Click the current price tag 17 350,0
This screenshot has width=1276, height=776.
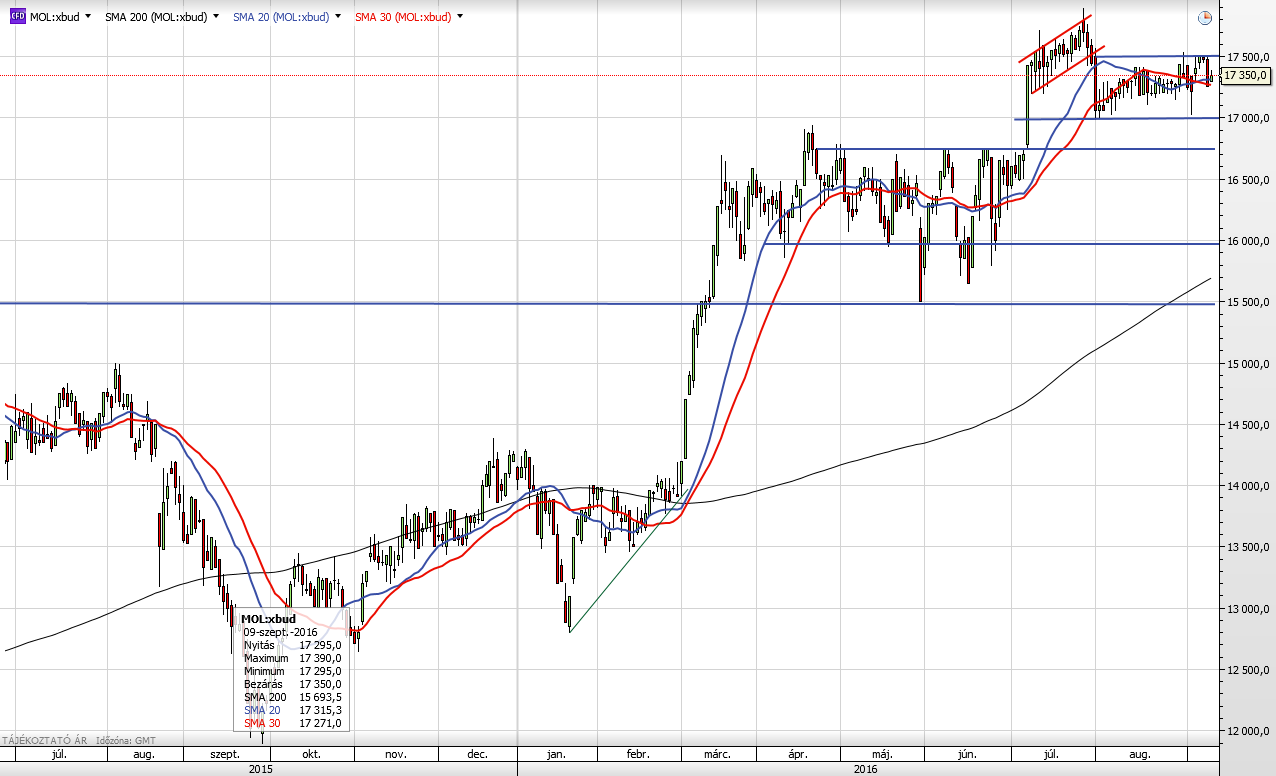(1245, 75)
